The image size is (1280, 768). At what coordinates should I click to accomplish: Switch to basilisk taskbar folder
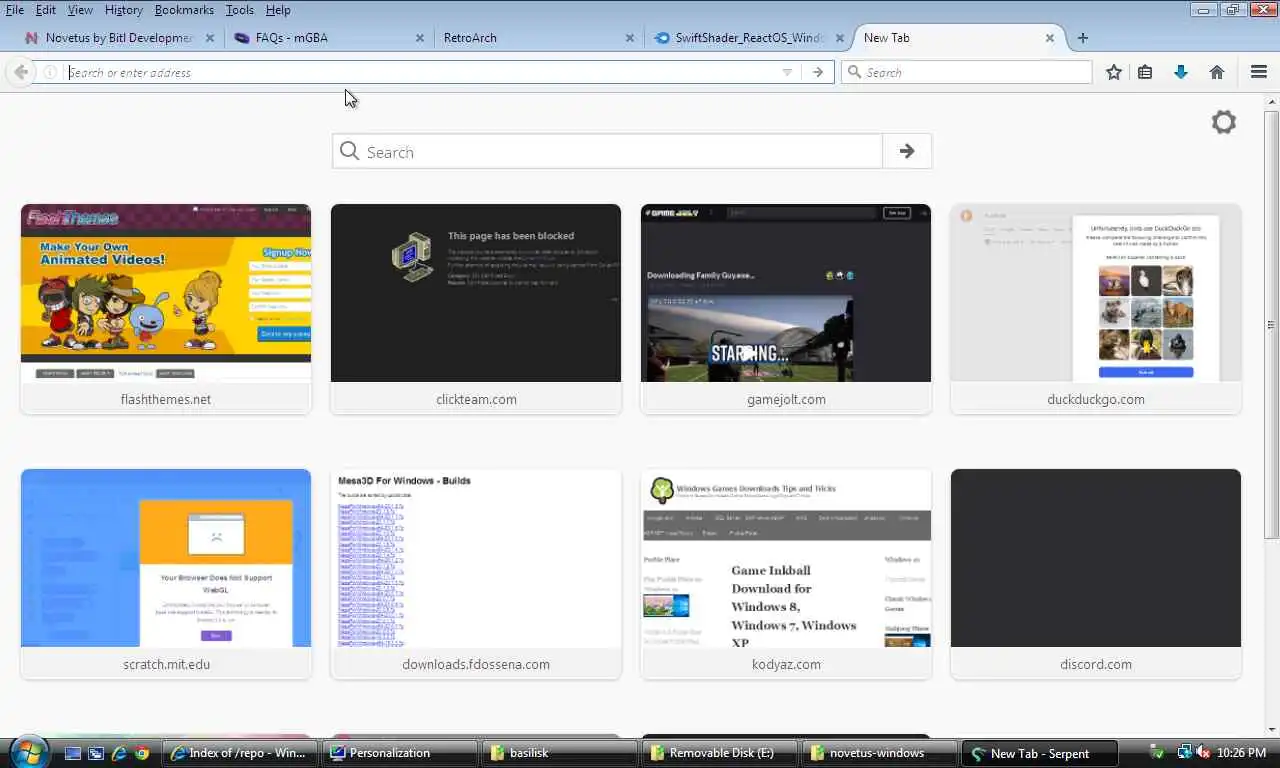(561, 753)
